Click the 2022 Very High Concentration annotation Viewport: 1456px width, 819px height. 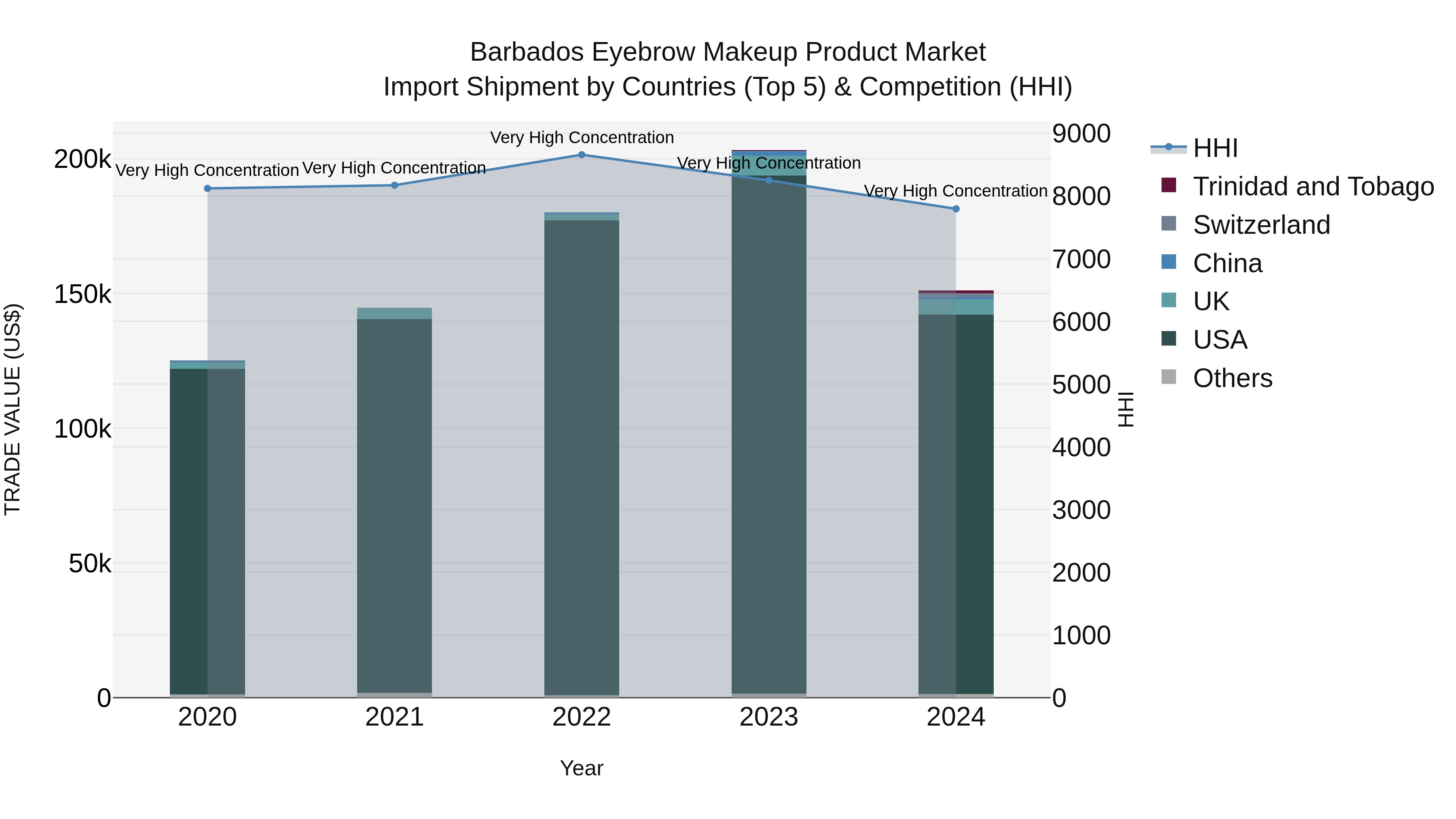tap(582, 138)
